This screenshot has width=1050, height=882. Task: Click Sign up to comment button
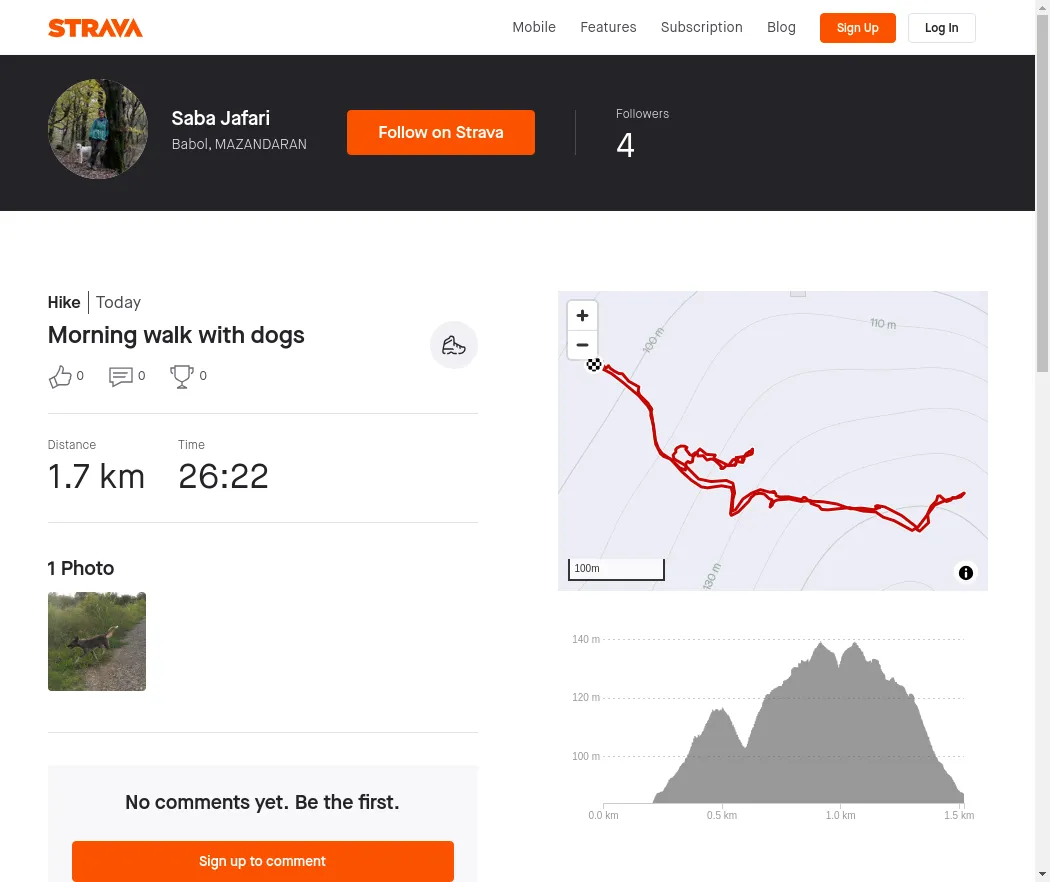point(262,861)
